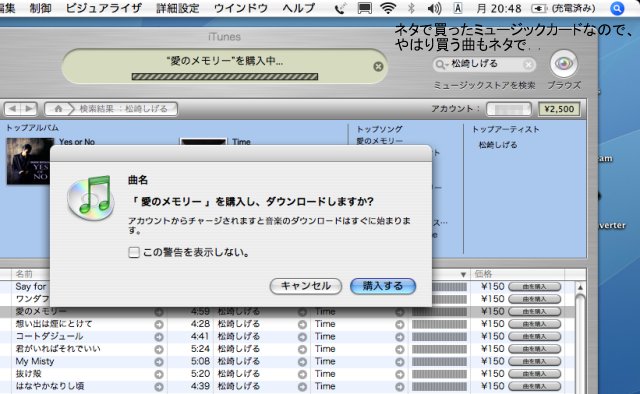Open the 制御 menu
Screen dimensions: 640x394
(x=40, y=8)
